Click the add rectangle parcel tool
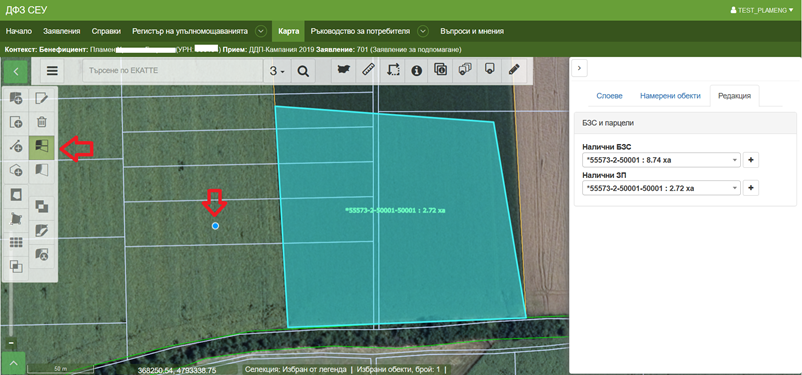802x375 pixels. [16, 122]
